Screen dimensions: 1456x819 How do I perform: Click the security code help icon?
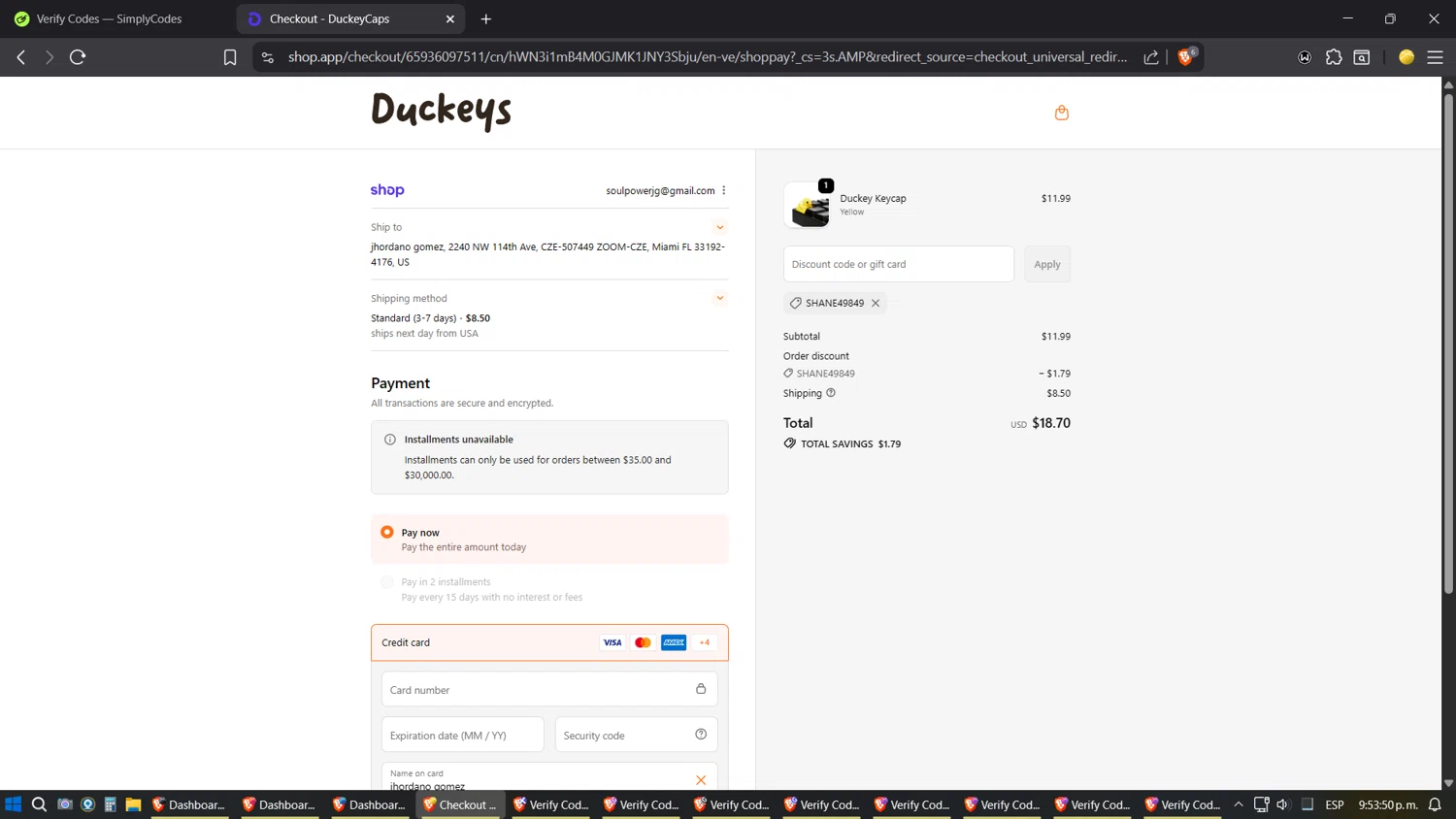tap(701, 735)
